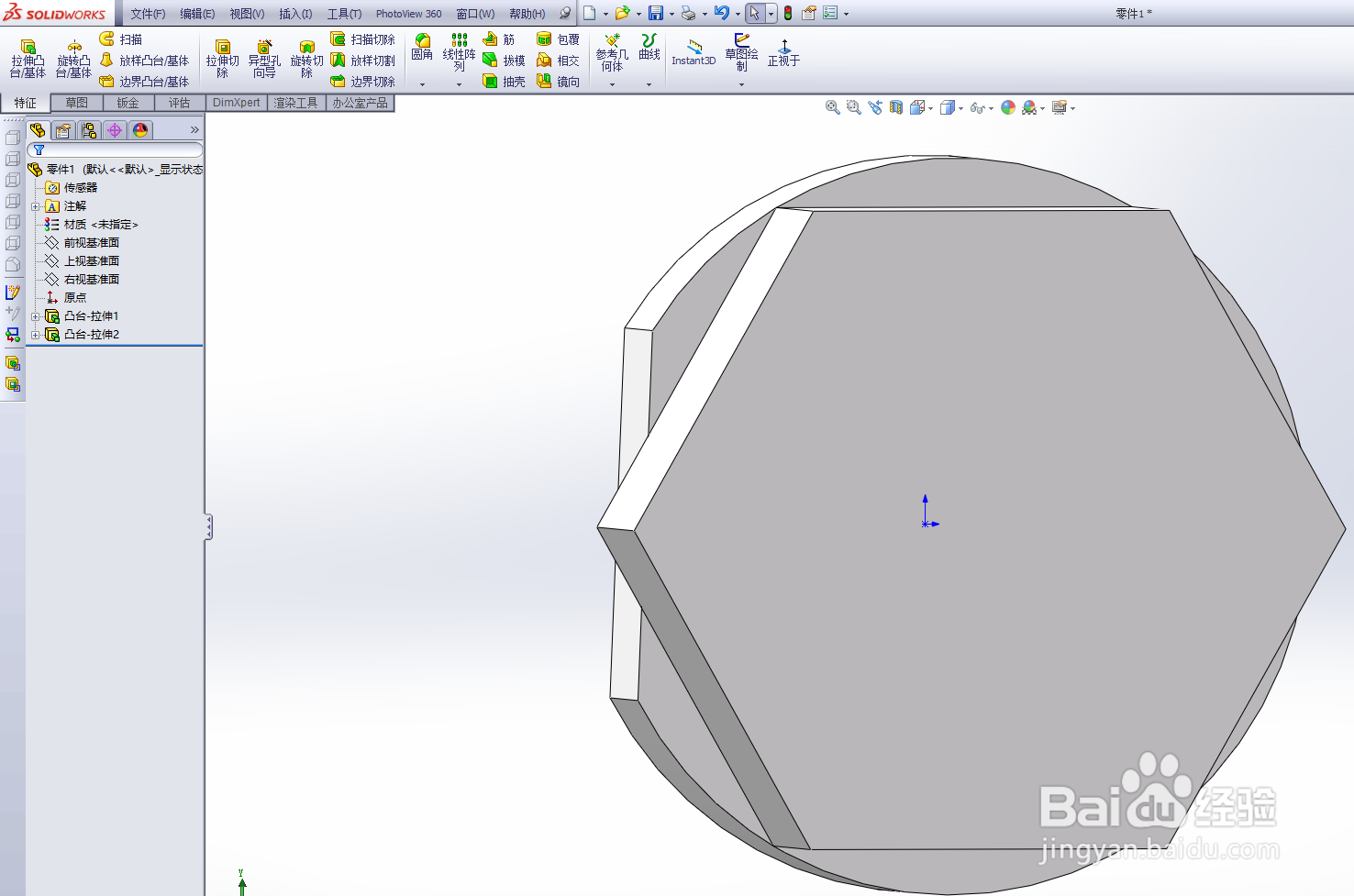The width and height of the screenshot is (1354, 896).
Task: Expand the 注解 tree node
Action: coord(36,206)
